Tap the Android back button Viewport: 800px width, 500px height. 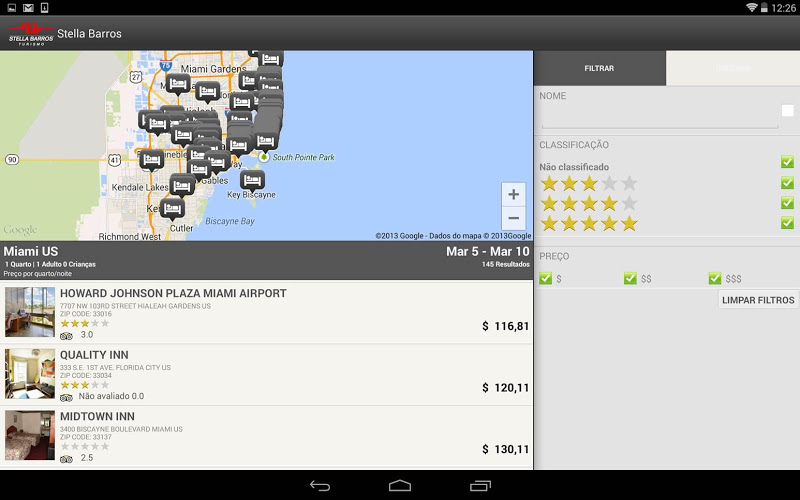pos(320,486)
